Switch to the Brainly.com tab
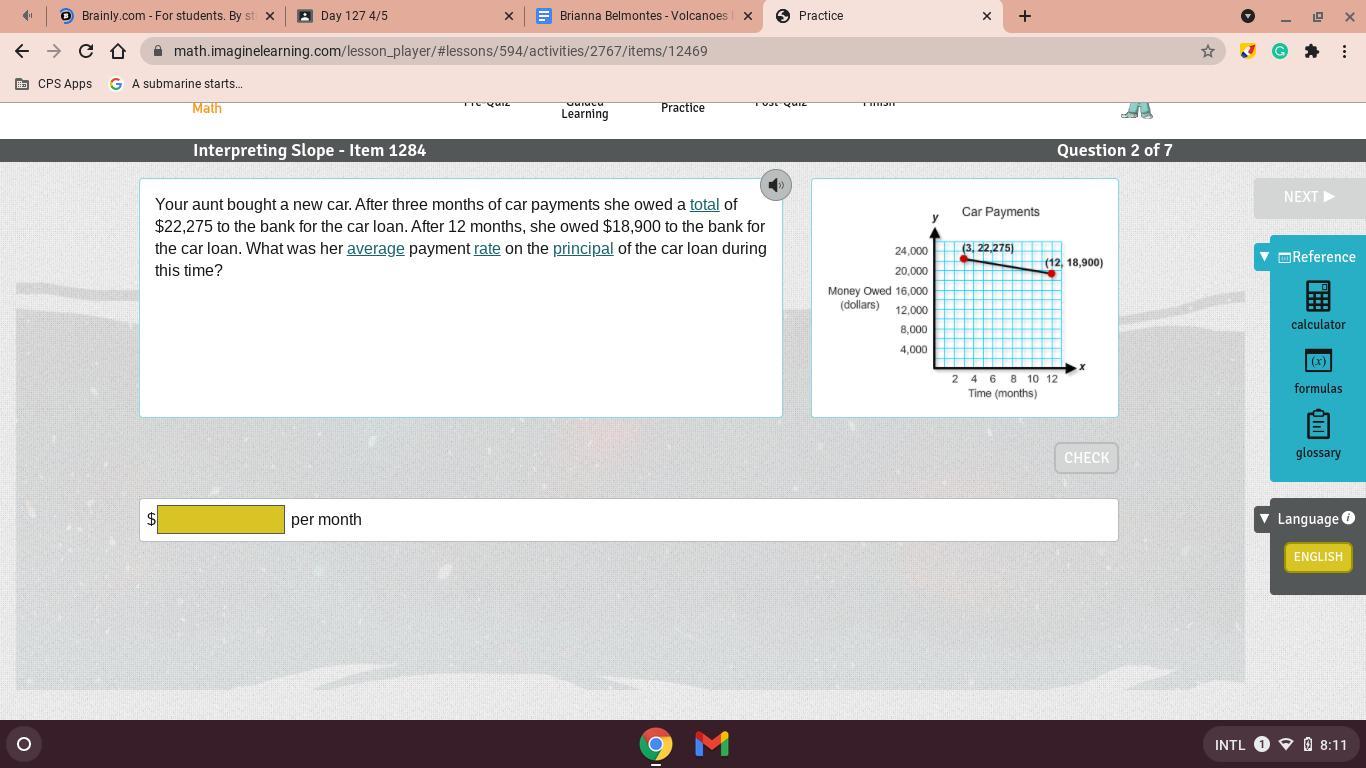Image resolution: width=1366 pixels, height=768 pixels. [x=165, y=16]
